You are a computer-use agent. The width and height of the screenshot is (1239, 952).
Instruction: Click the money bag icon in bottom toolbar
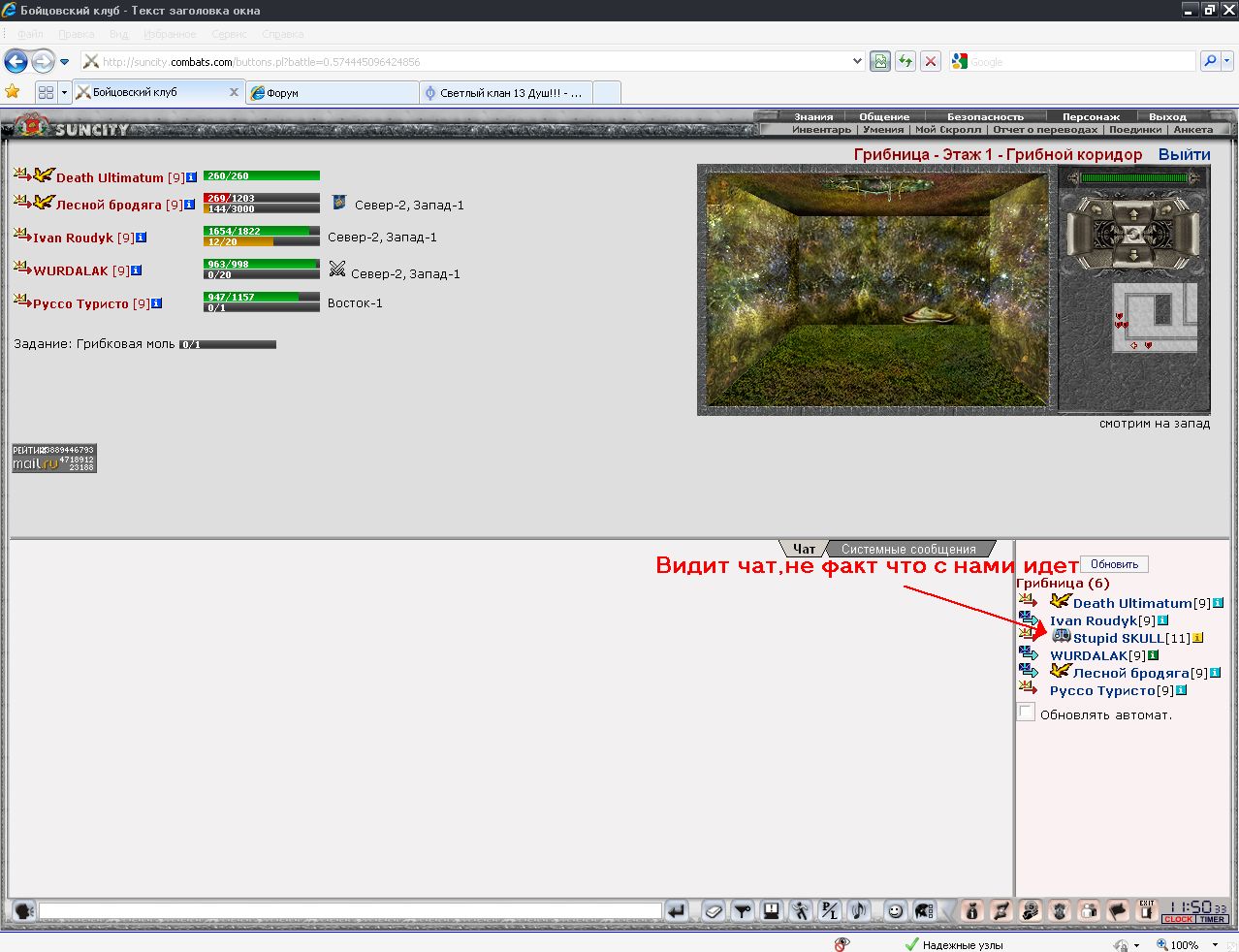pyautogui.click(x=972, y=910)
